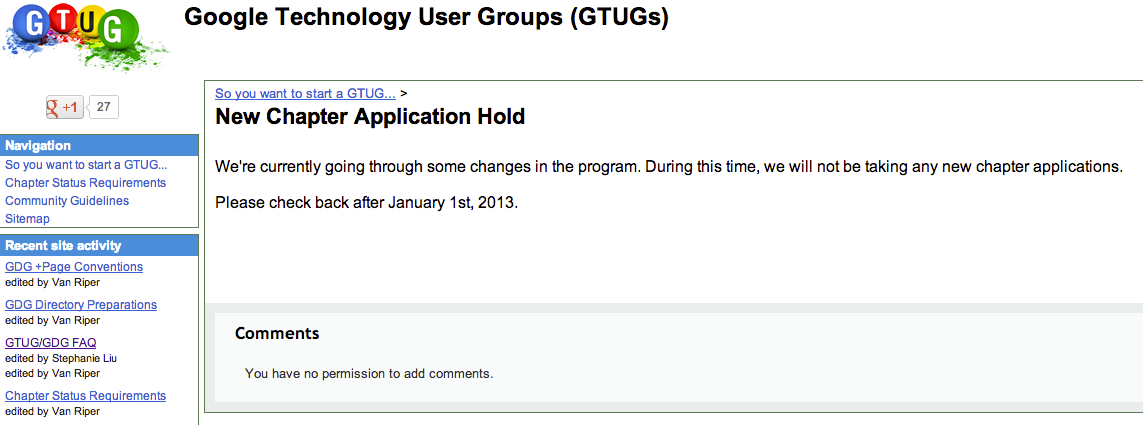The height and width of the screenshot is (425, 1143).
Task: Go to Chapter Status Requirements in Navigation
Action: pos(85,182)
